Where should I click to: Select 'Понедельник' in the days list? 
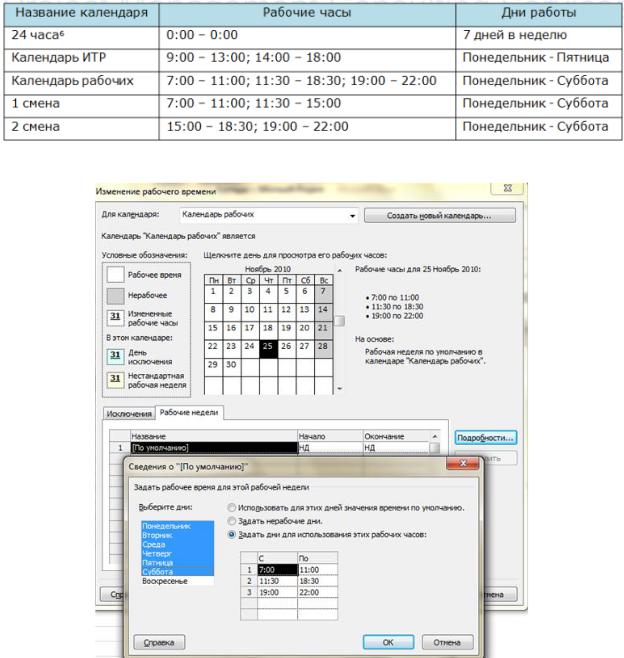point(178,526)
